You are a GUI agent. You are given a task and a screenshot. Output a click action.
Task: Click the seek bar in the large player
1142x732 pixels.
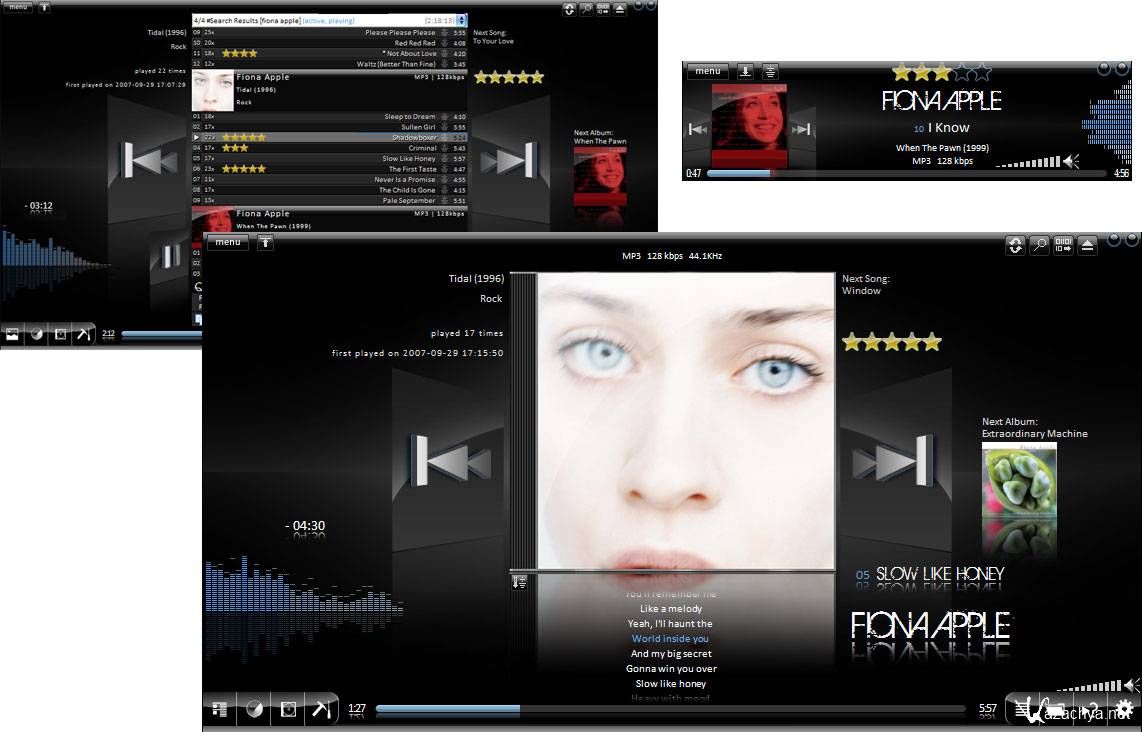click(x=670, y=709)
